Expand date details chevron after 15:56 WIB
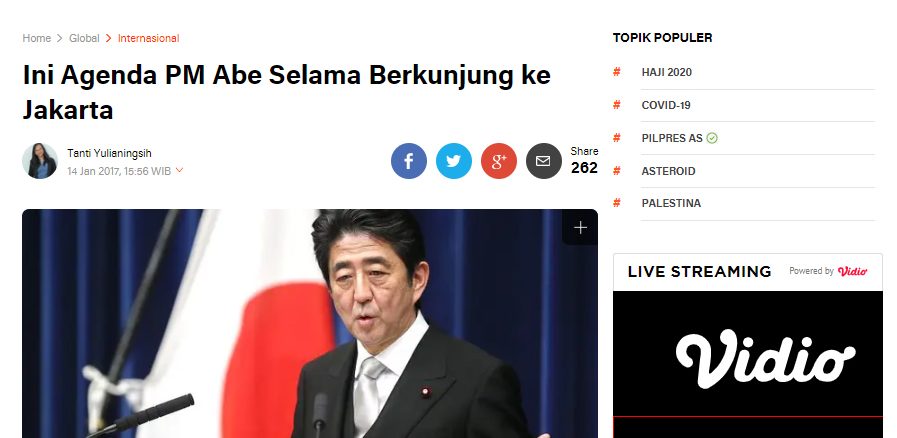Screen dimensions: 897x438 pyautogui.click(x=179, y=170)
